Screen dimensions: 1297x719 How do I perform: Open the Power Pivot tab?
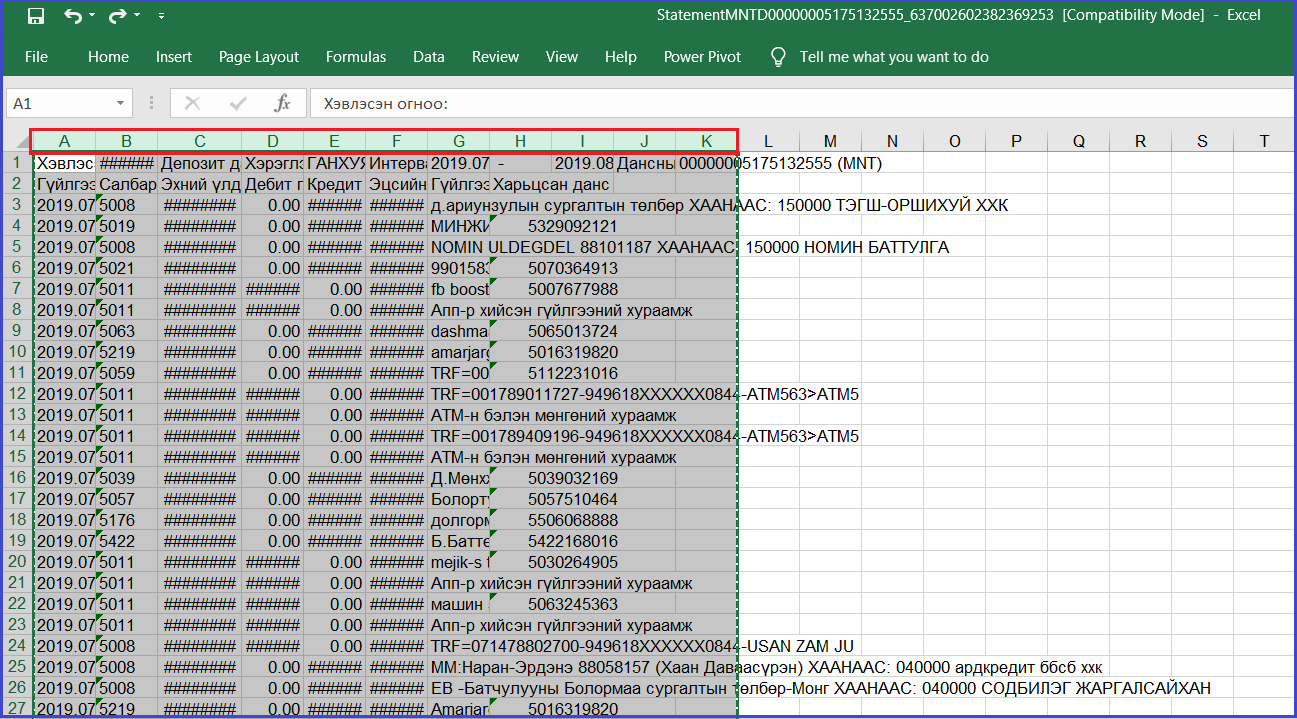point(702,57)
